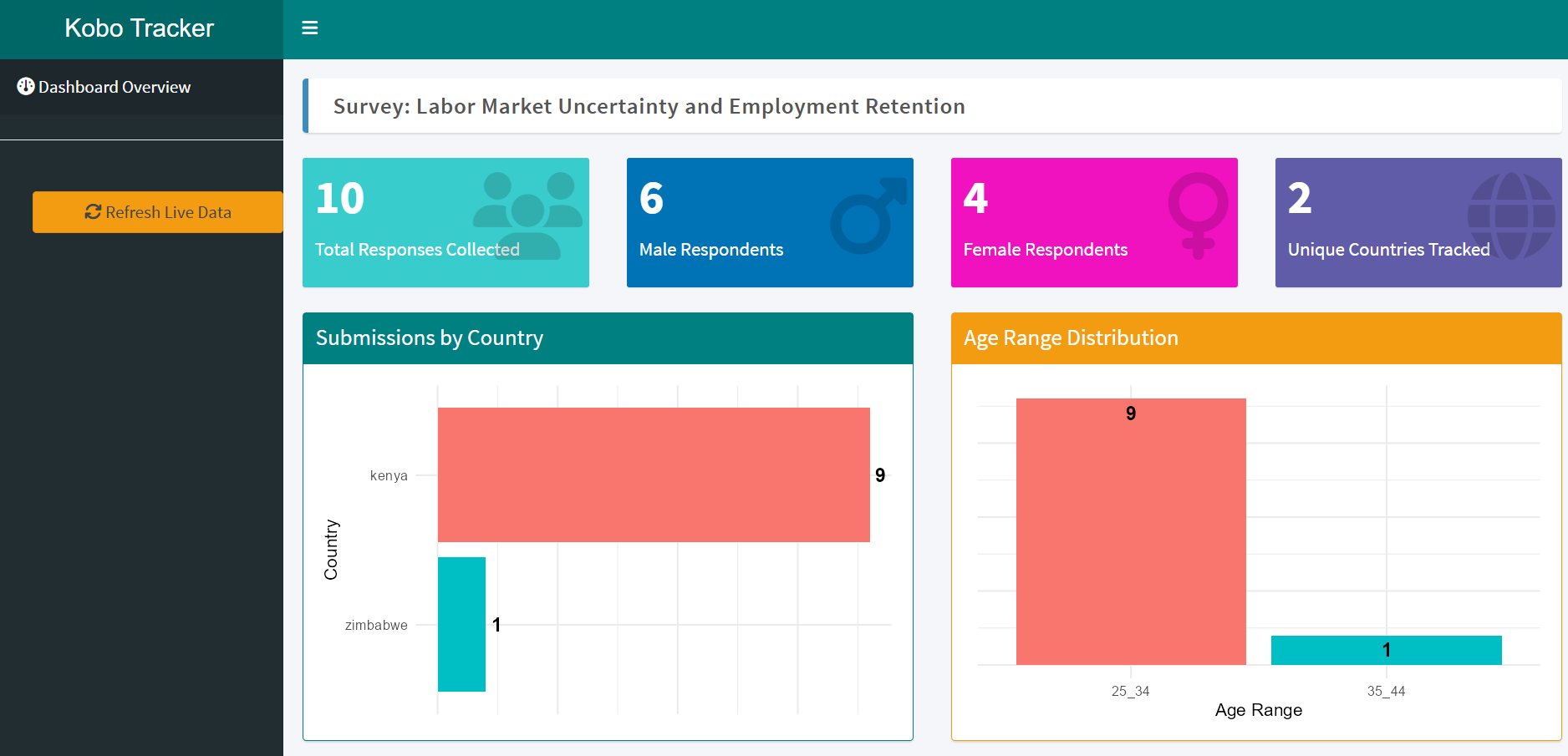1568x756 pixels.
Task: Click the Country axis title
Action: 331,550
